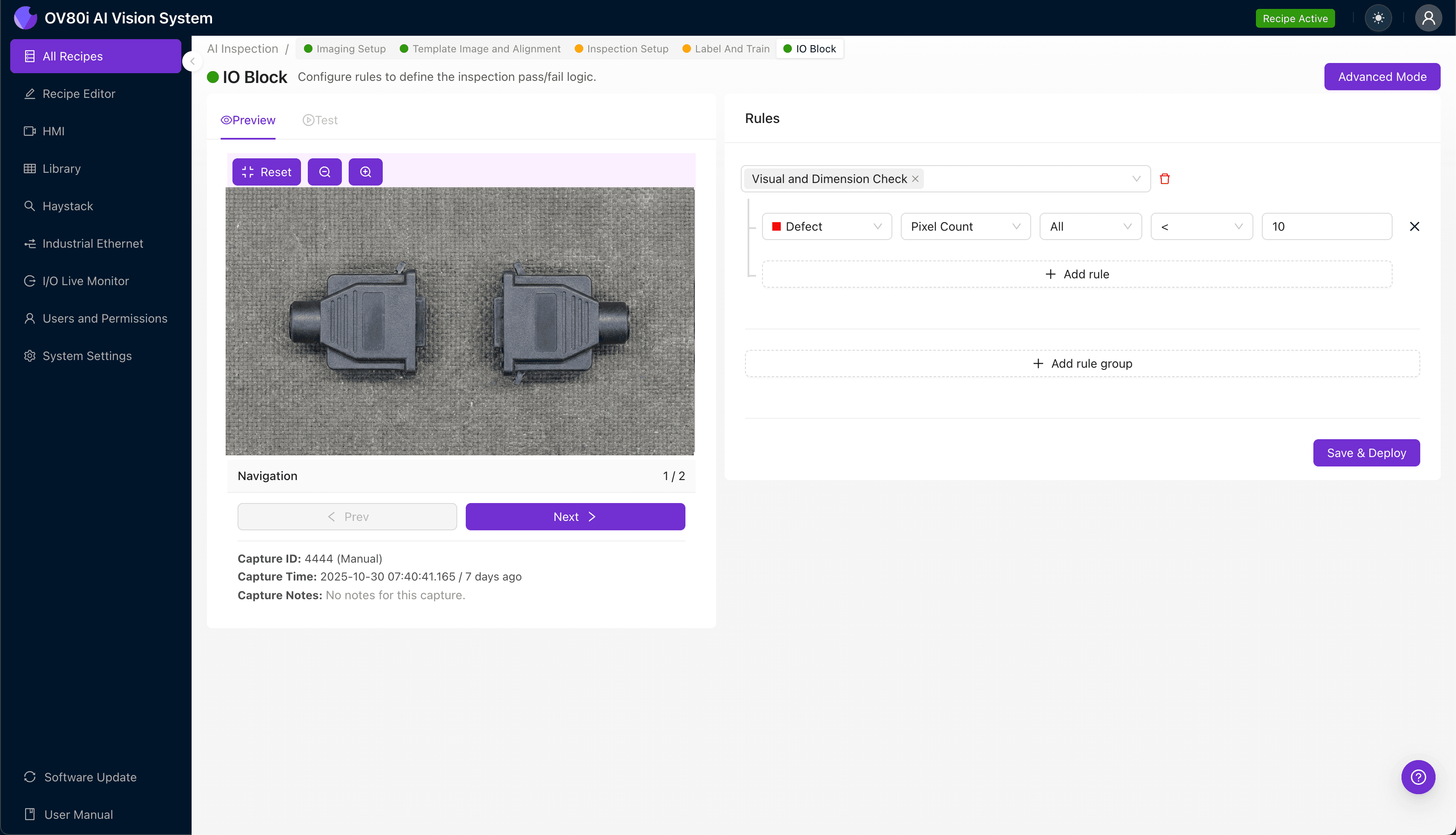Zoom in on the preview image
Screen dimensions: 1456x835
point(365,172)
